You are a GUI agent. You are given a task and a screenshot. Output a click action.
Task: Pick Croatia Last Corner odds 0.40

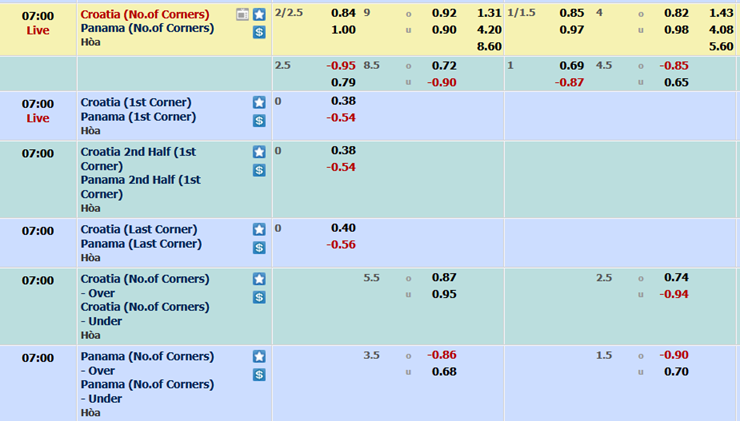coord(343,228)
